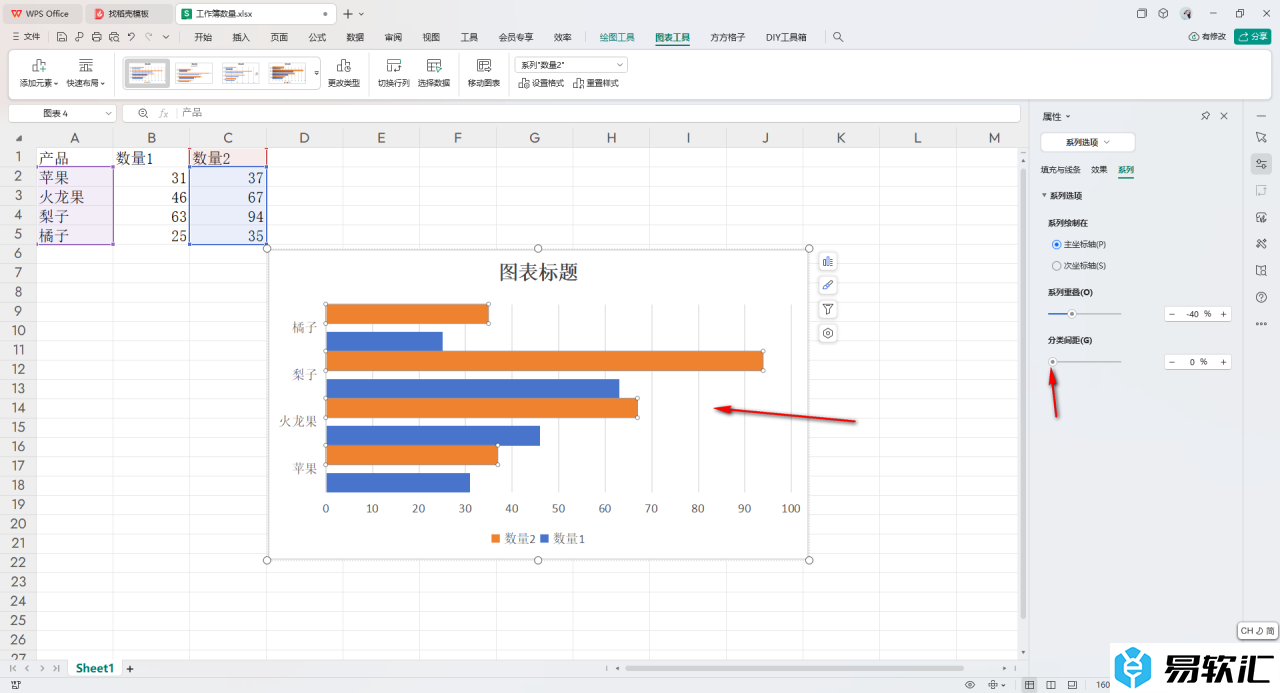Open the 填充与线条 tab
1280x693 pixels.
pos(1060,170)
